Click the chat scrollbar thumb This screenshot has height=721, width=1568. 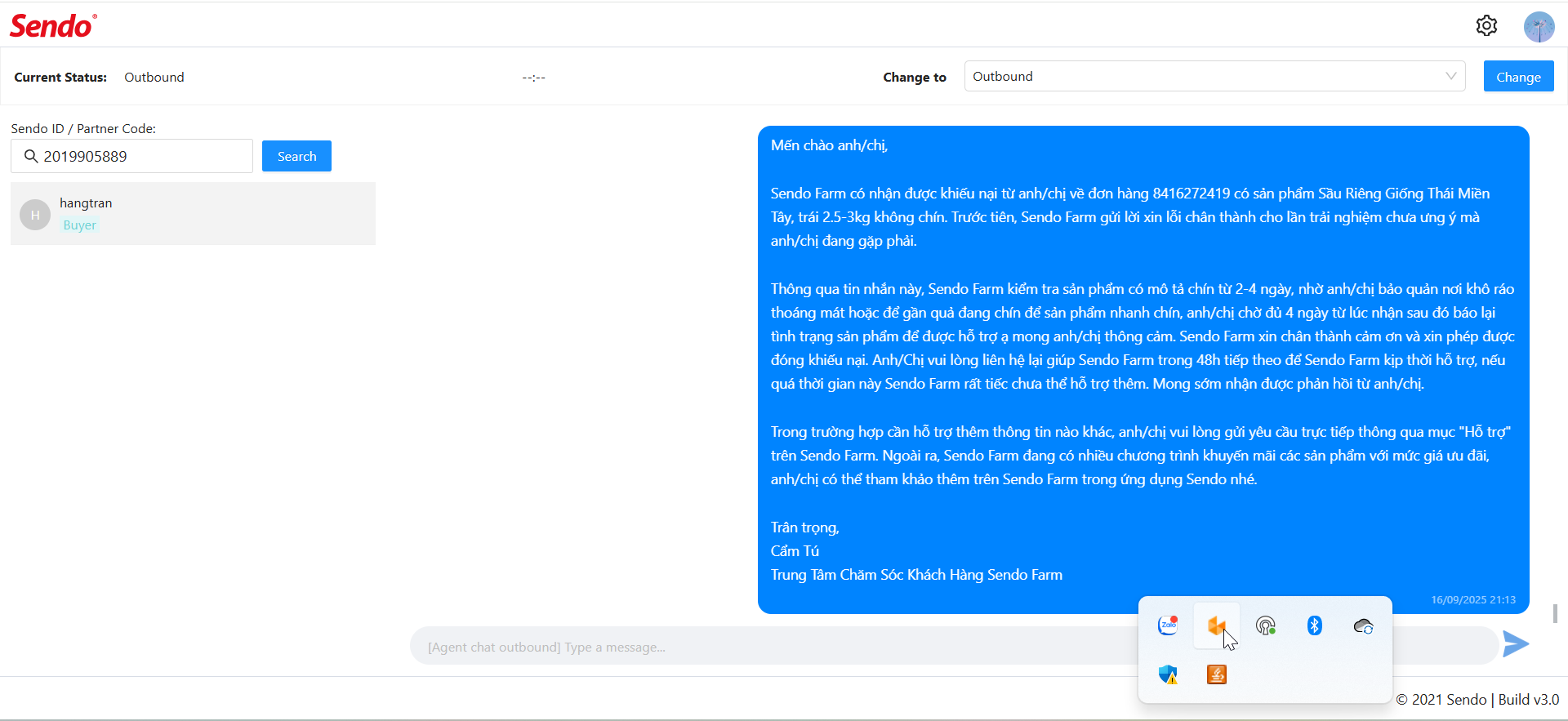[1555, 613]
